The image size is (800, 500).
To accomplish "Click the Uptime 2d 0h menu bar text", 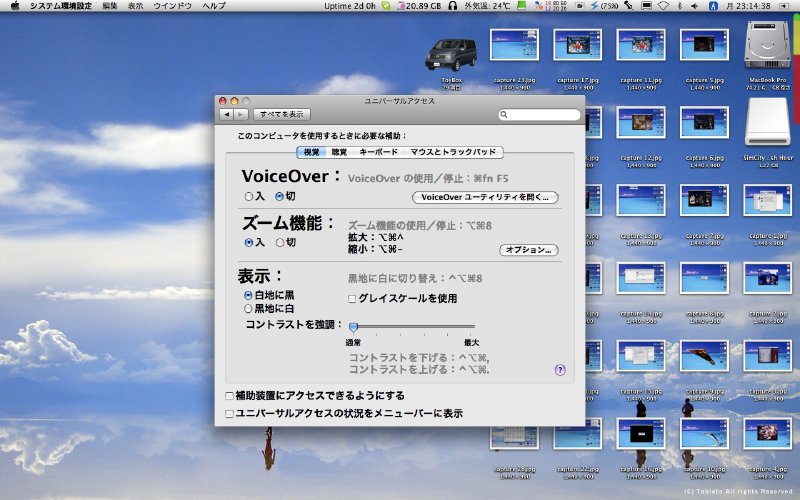I will click(350, 6).
